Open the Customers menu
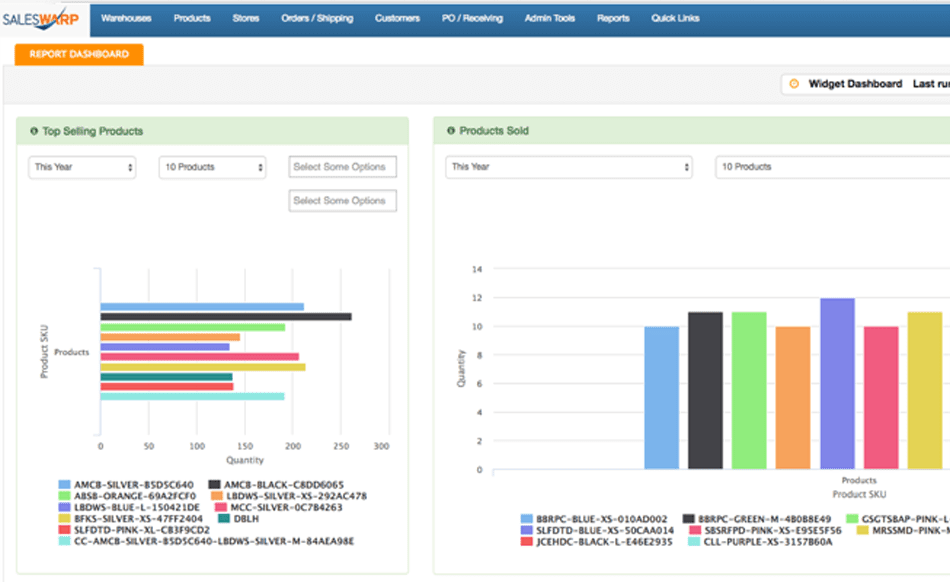 tap(397, 18)
